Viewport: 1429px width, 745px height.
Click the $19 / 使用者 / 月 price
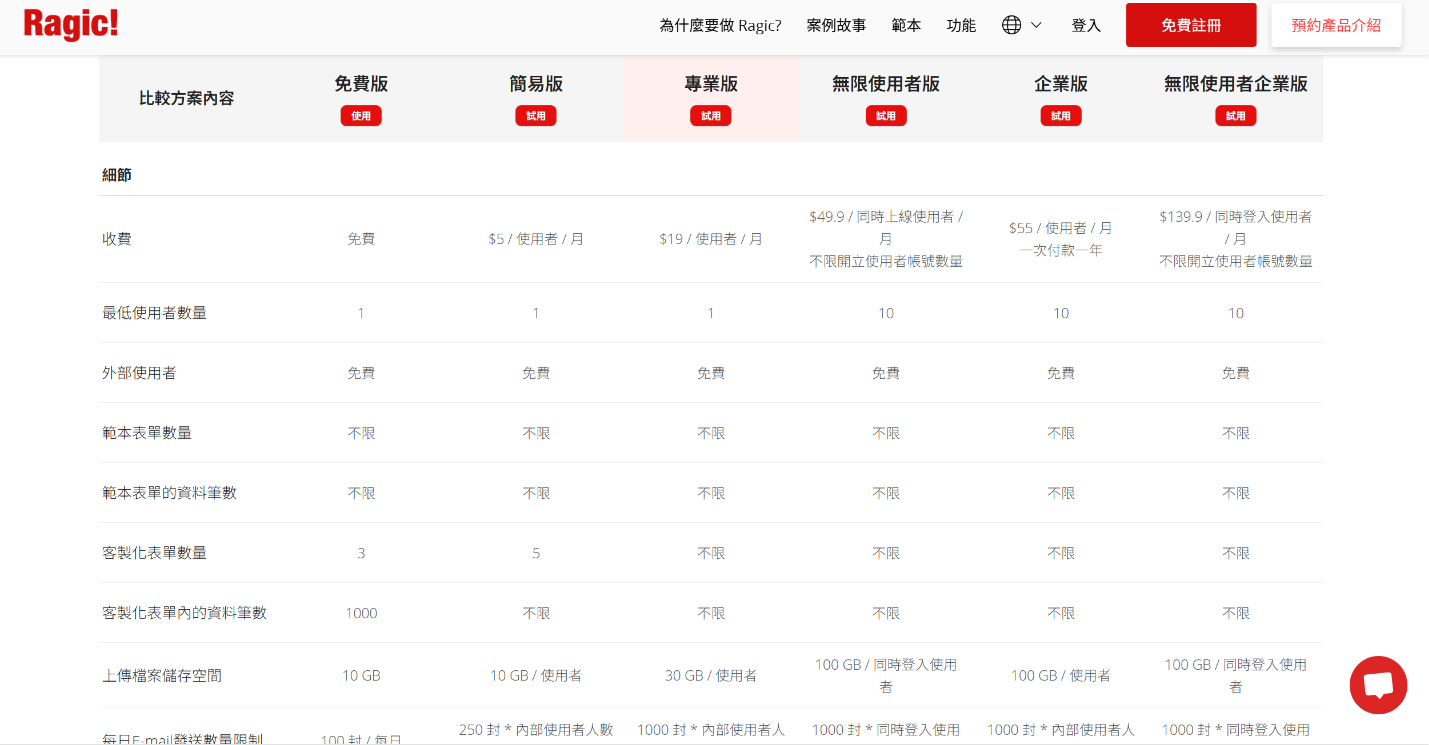711,239
